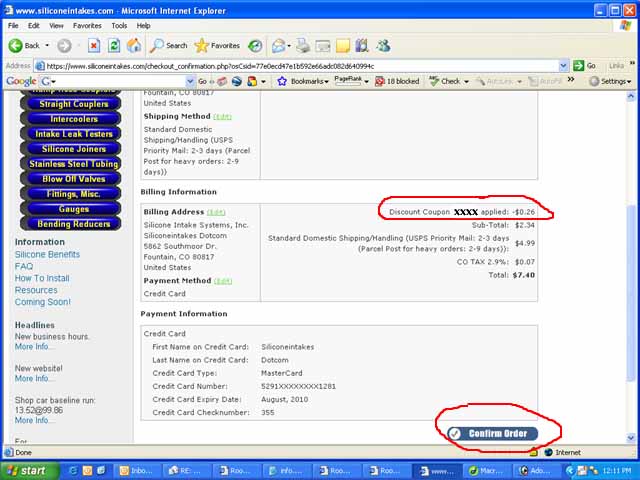
Task: Open the Gauges category
Action: (x=71, y=209)
